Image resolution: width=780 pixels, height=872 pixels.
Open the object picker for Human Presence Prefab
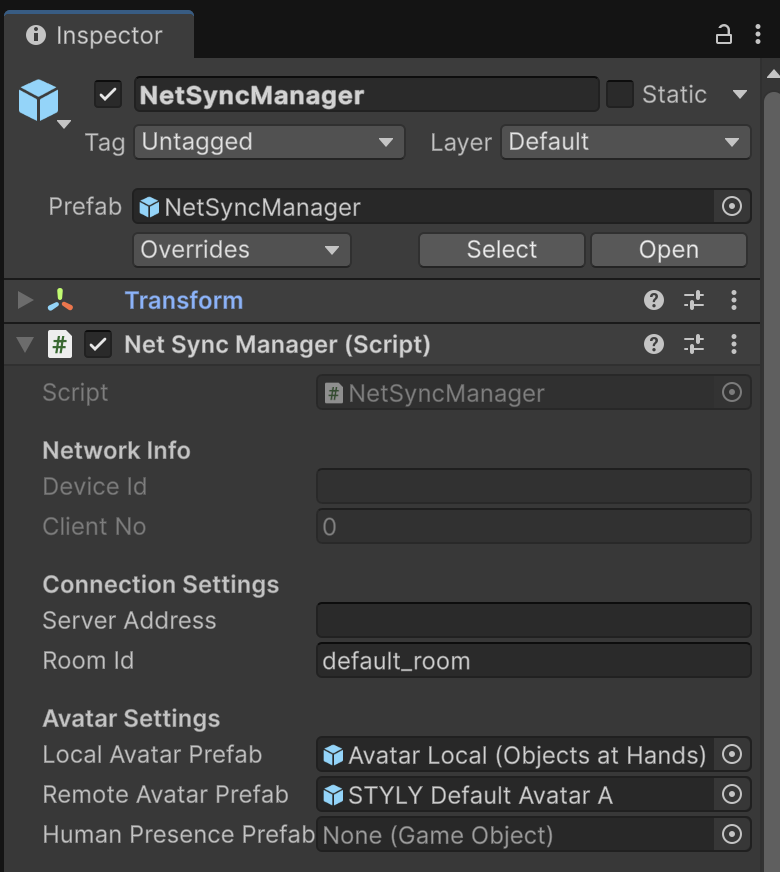click(732, 834)
